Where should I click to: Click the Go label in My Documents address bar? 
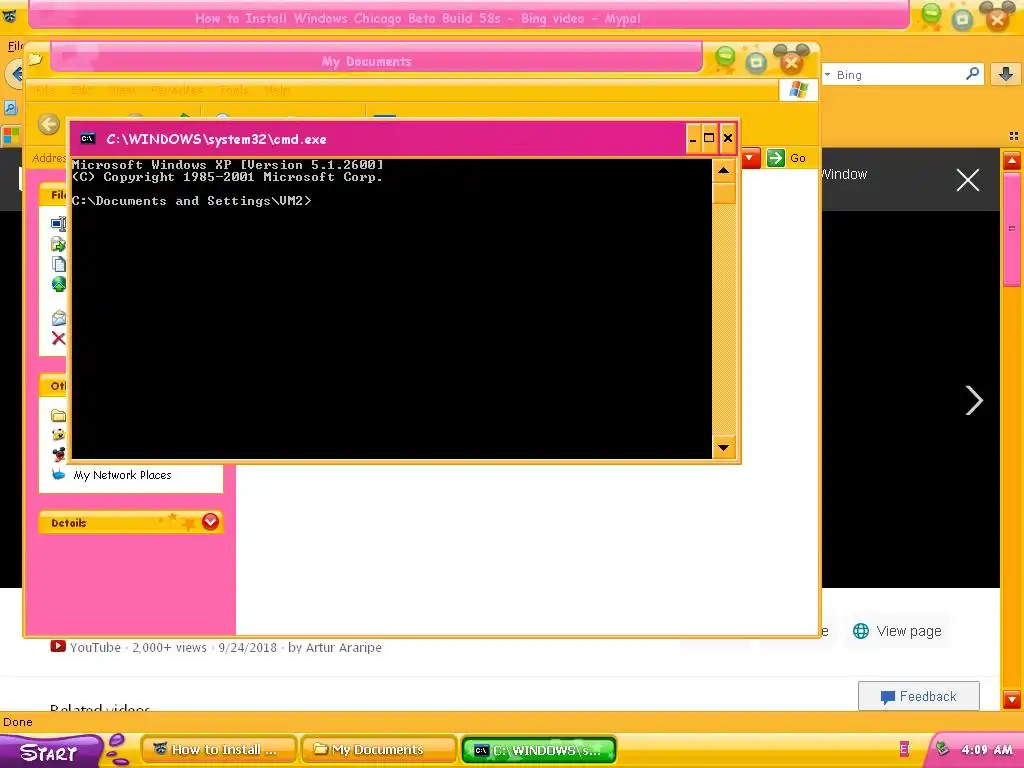click(x=797, y=158)
